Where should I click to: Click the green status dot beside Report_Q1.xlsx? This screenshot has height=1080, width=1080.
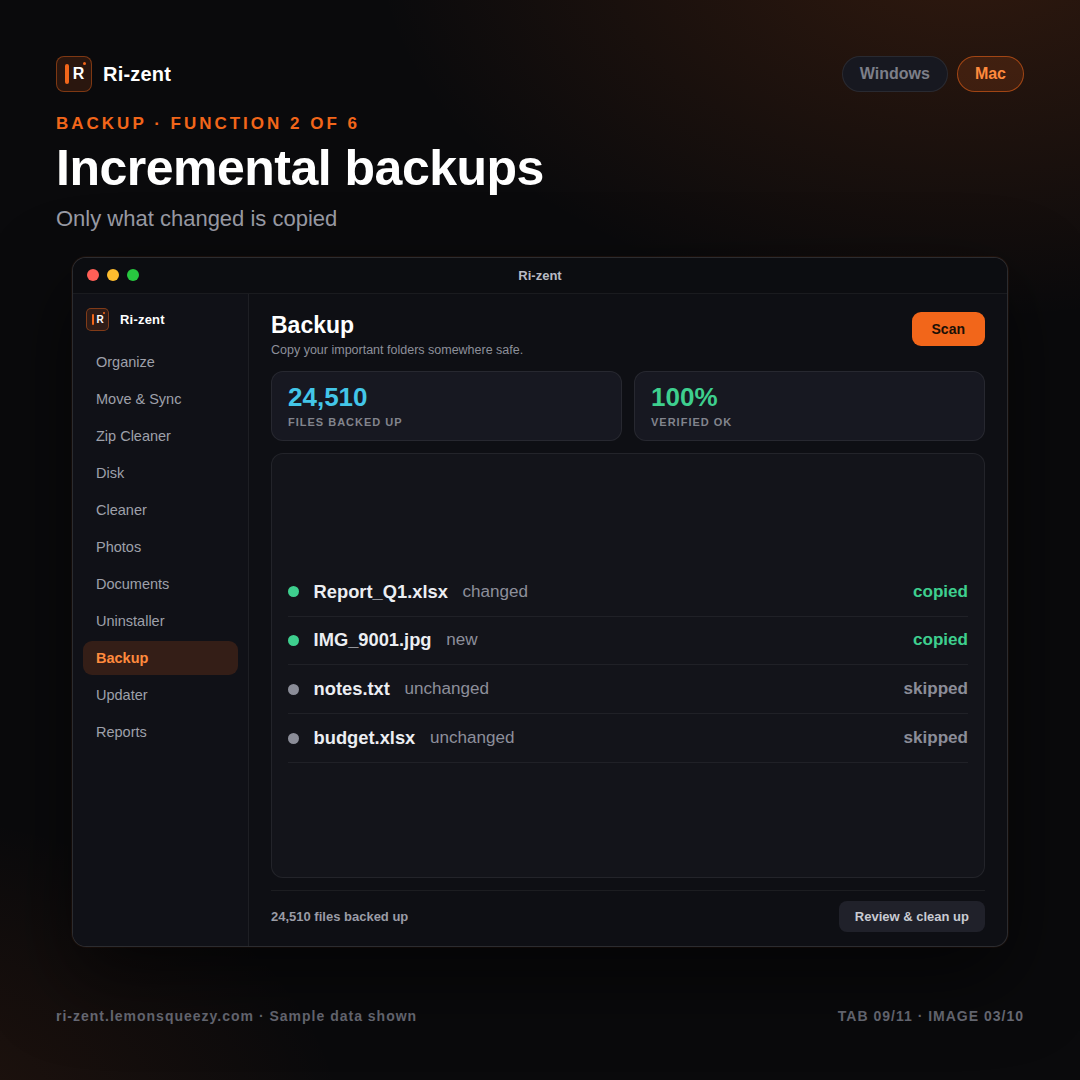click(x=293, y=592)
